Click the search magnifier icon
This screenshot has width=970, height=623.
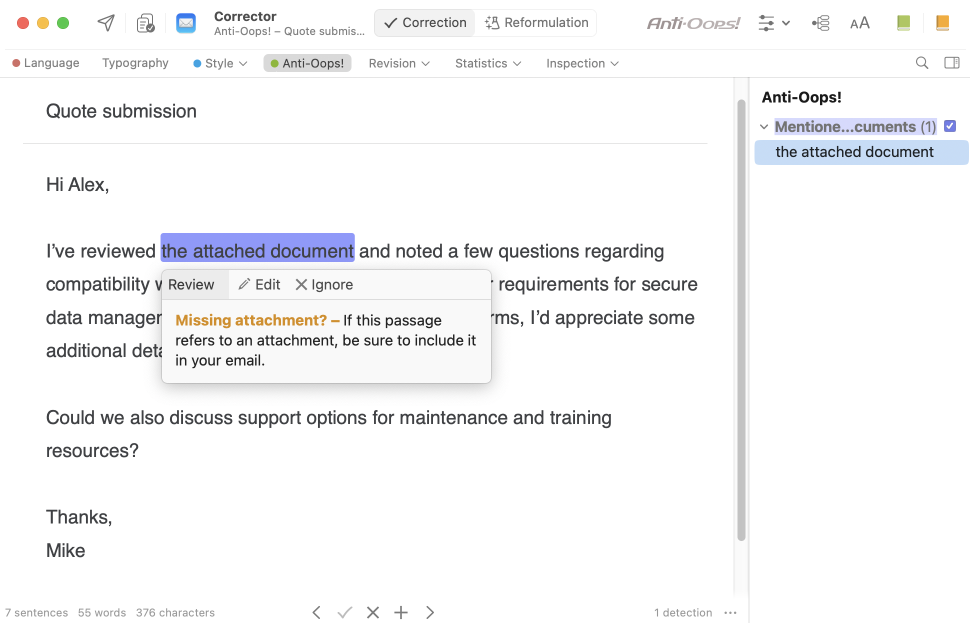click(922, 63)
